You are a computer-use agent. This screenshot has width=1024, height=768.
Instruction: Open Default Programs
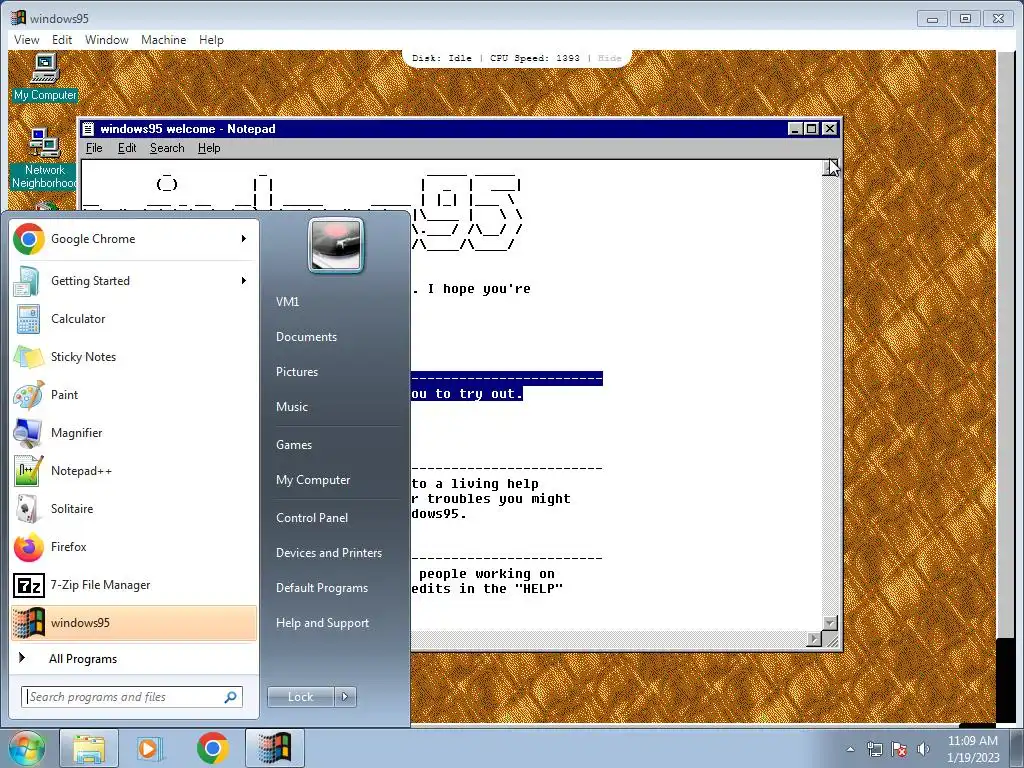pyautogui.click(x=321, y=588)
